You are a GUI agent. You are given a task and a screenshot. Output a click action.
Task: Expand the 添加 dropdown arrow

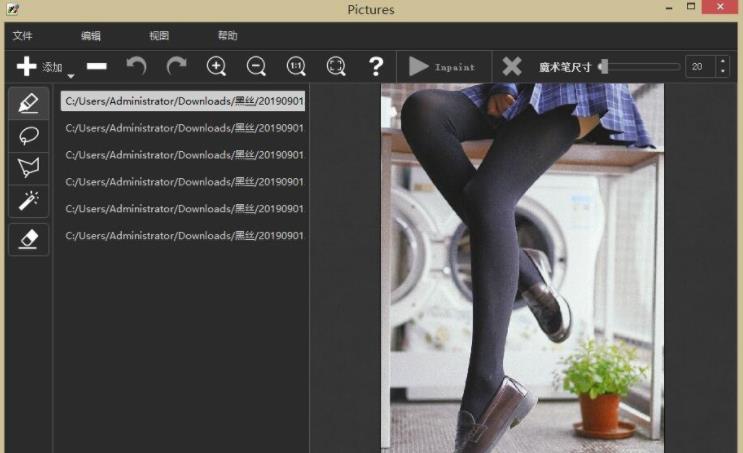coord(71,76)
